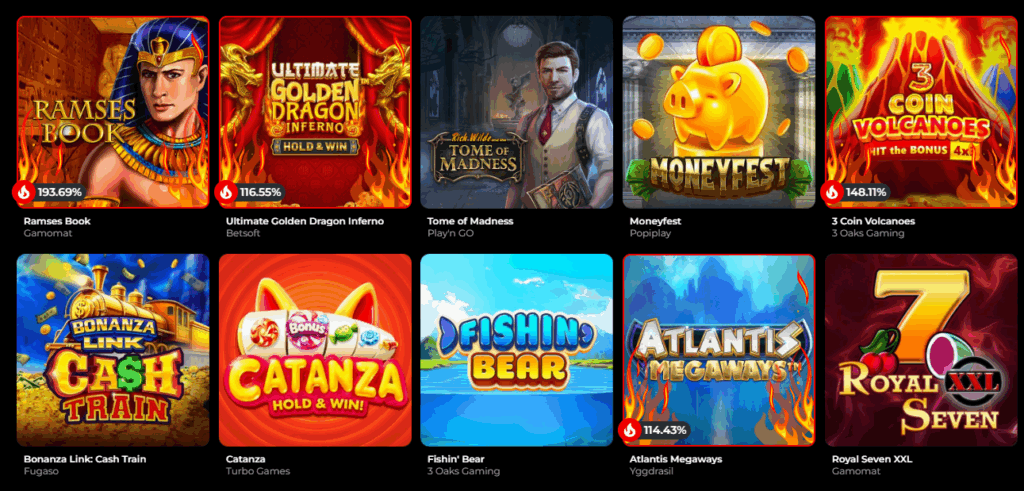The width and height of the screenshot is (1024, 491).
Task: Launch the Tome of Madness game tile
Action: tap(517, 112)
